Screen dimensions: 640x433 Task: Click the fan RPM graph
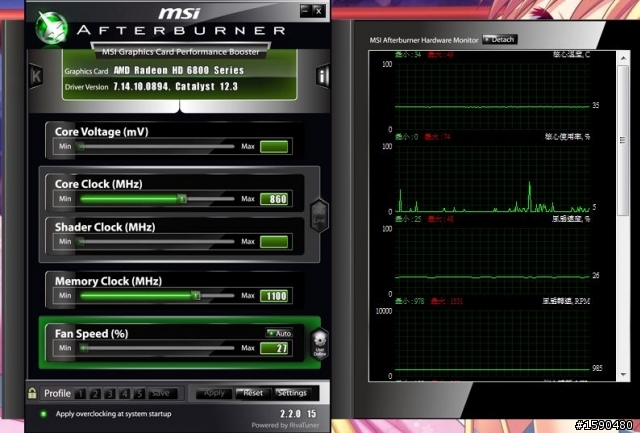(x=492, y=344)
